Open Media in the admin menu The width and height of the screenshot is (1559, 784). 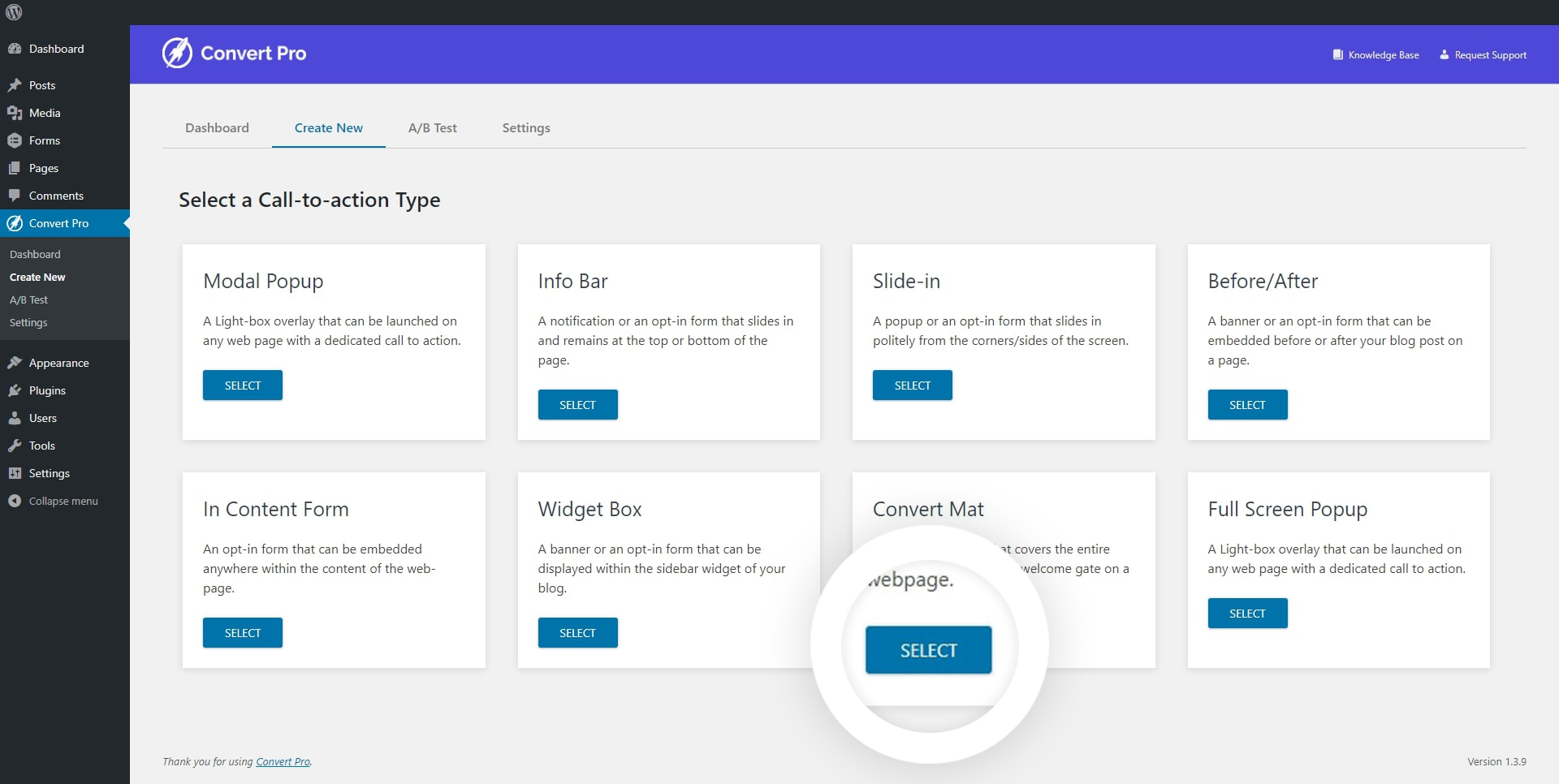(x=45, y=113)
